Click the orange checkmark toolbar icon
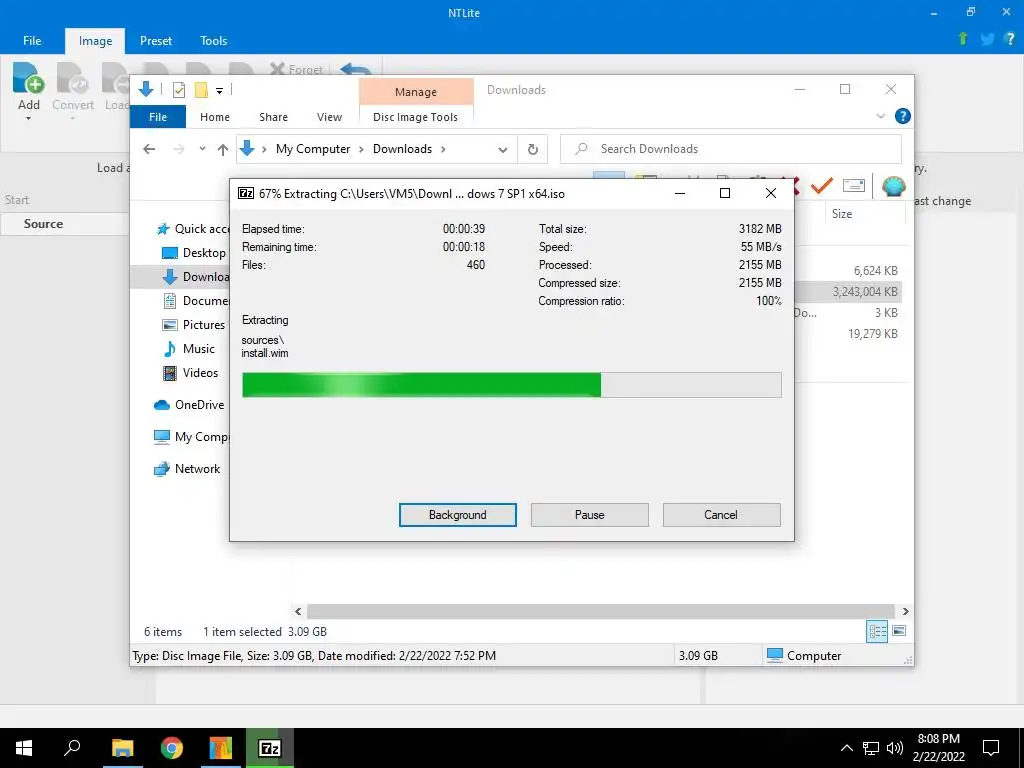Viewport: 1024px width, 768px height. [822, 186]
